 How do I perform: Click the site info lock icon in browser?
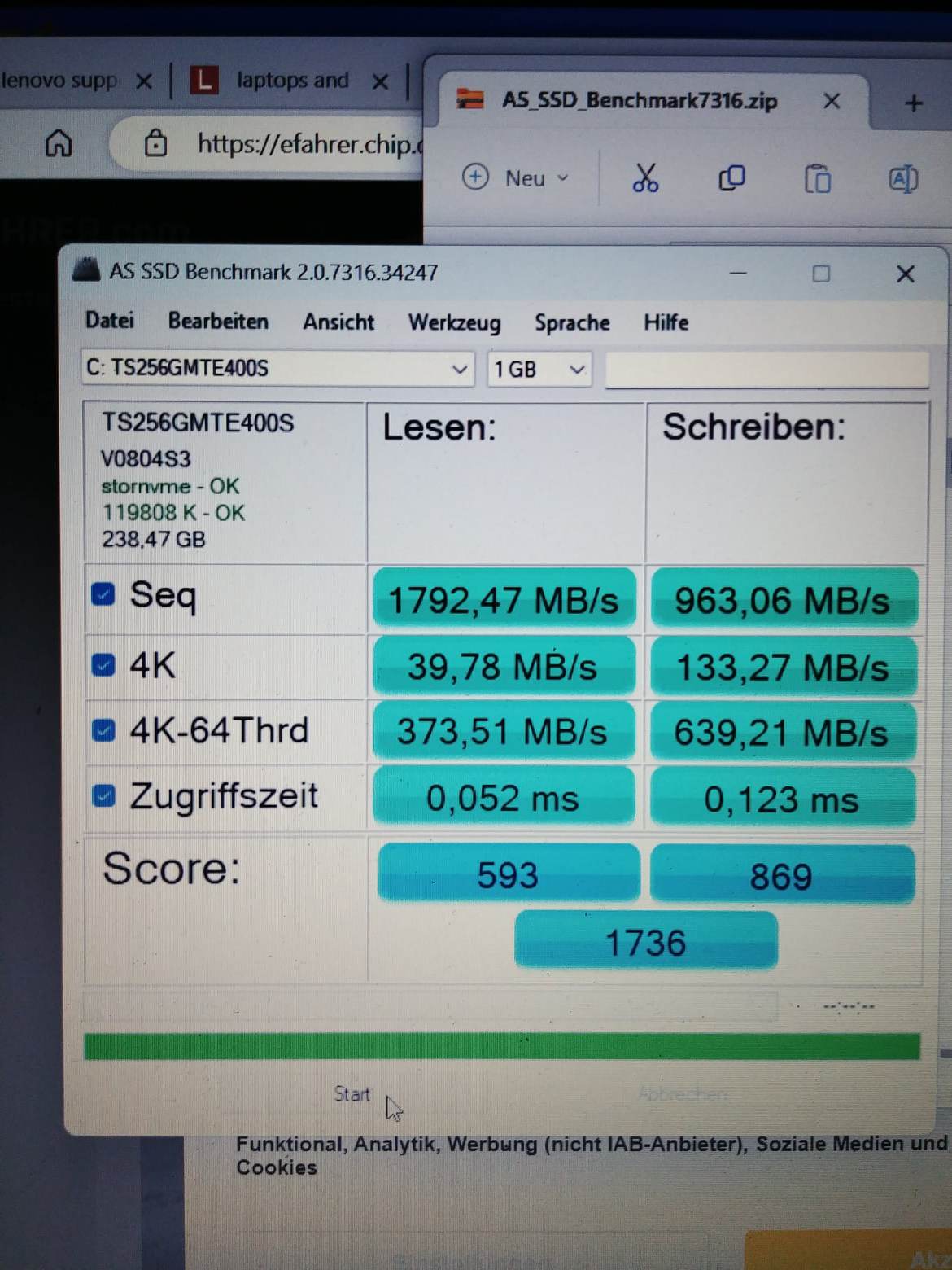click(x=155, y=143)
